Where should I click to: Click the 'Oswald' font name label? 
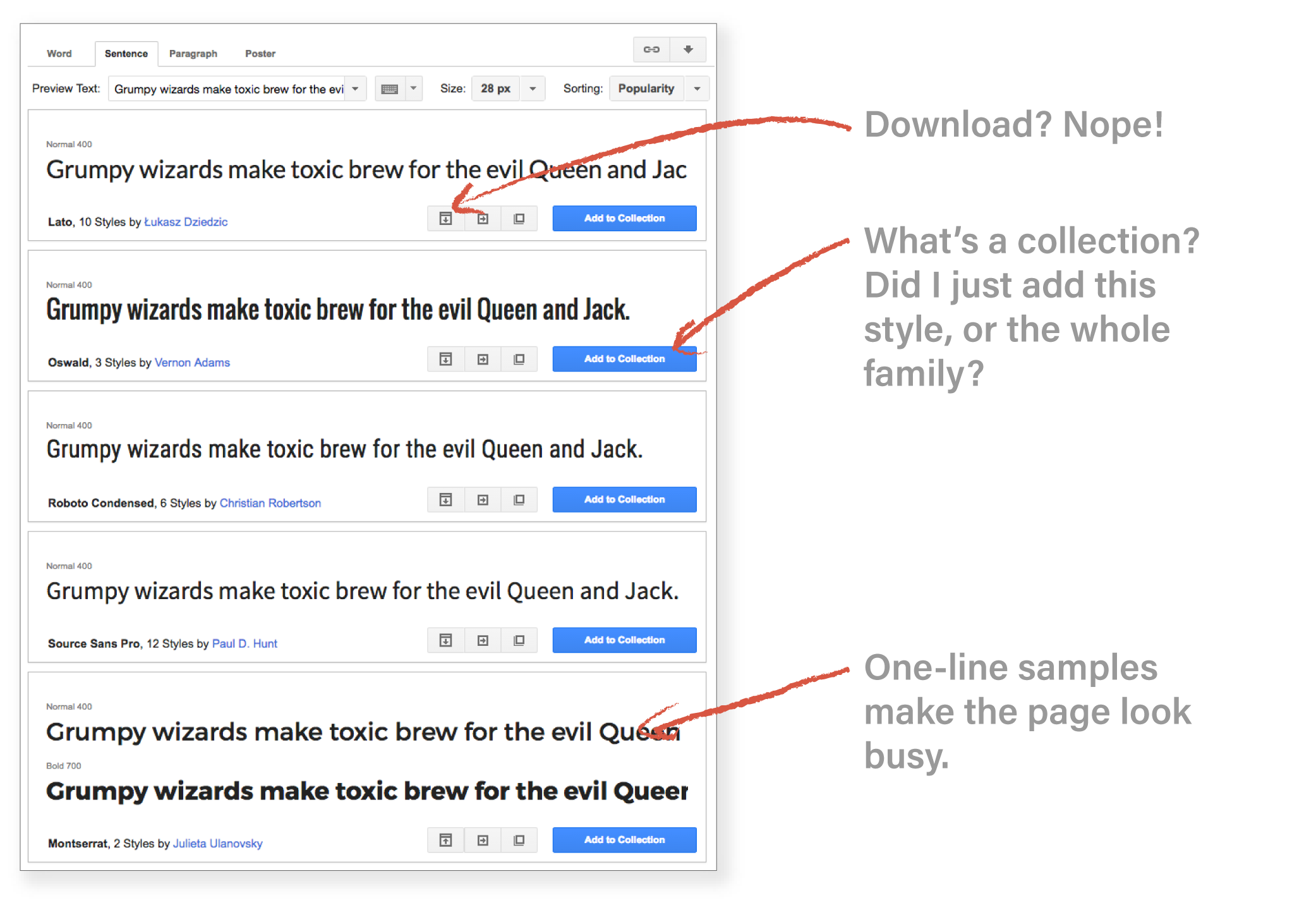tap(68, 363)
